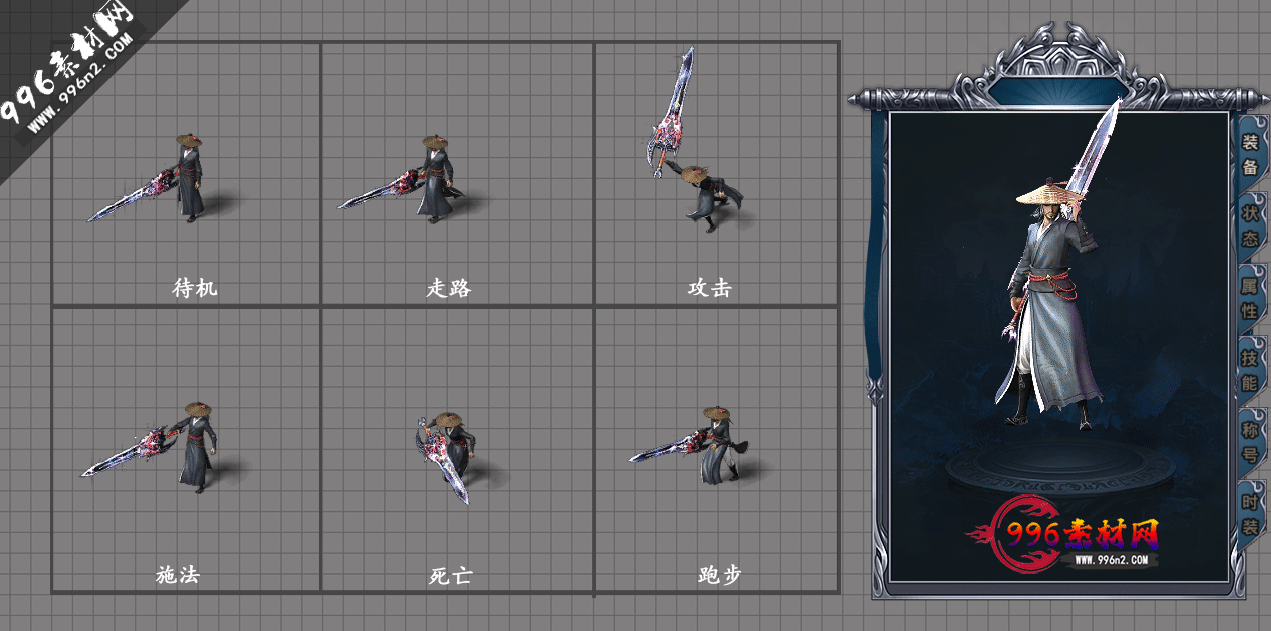This screenshot has width=1271, height=631.
Task: Click the 跑步 label text
Action: [x=720, y=575]
